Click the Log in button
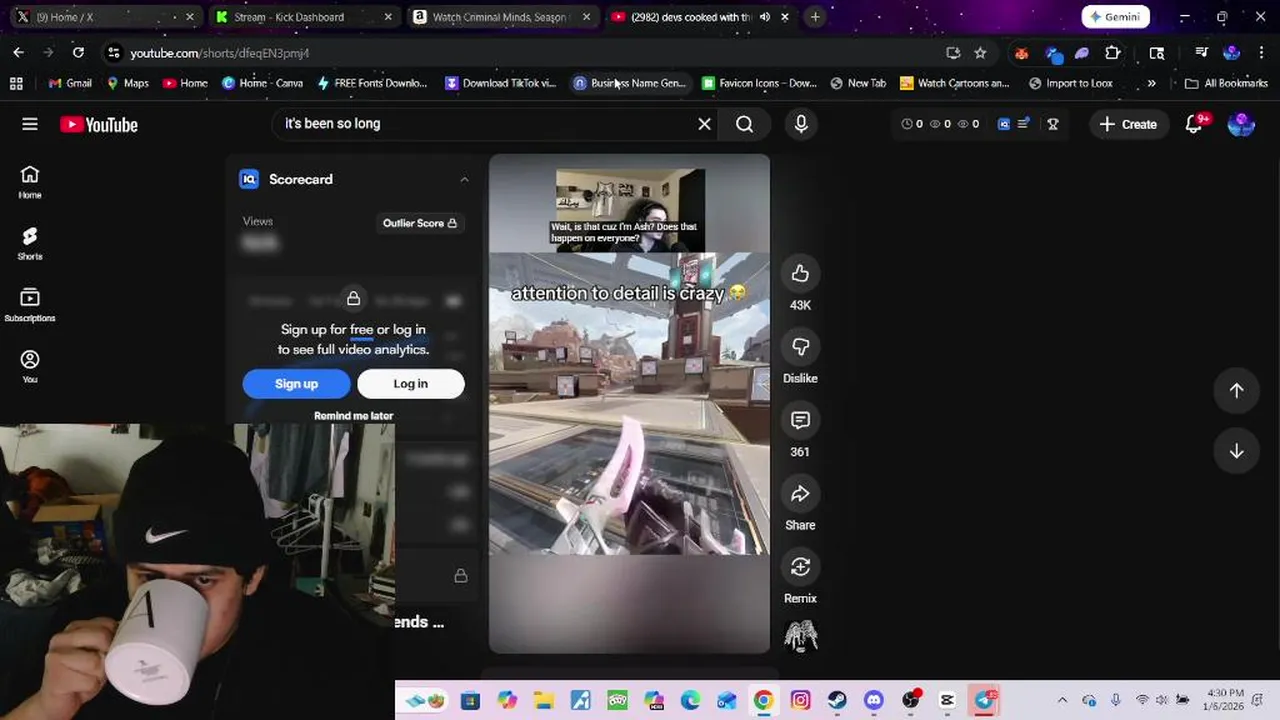This screenshot has height=720, width=1280. (410, 384)
